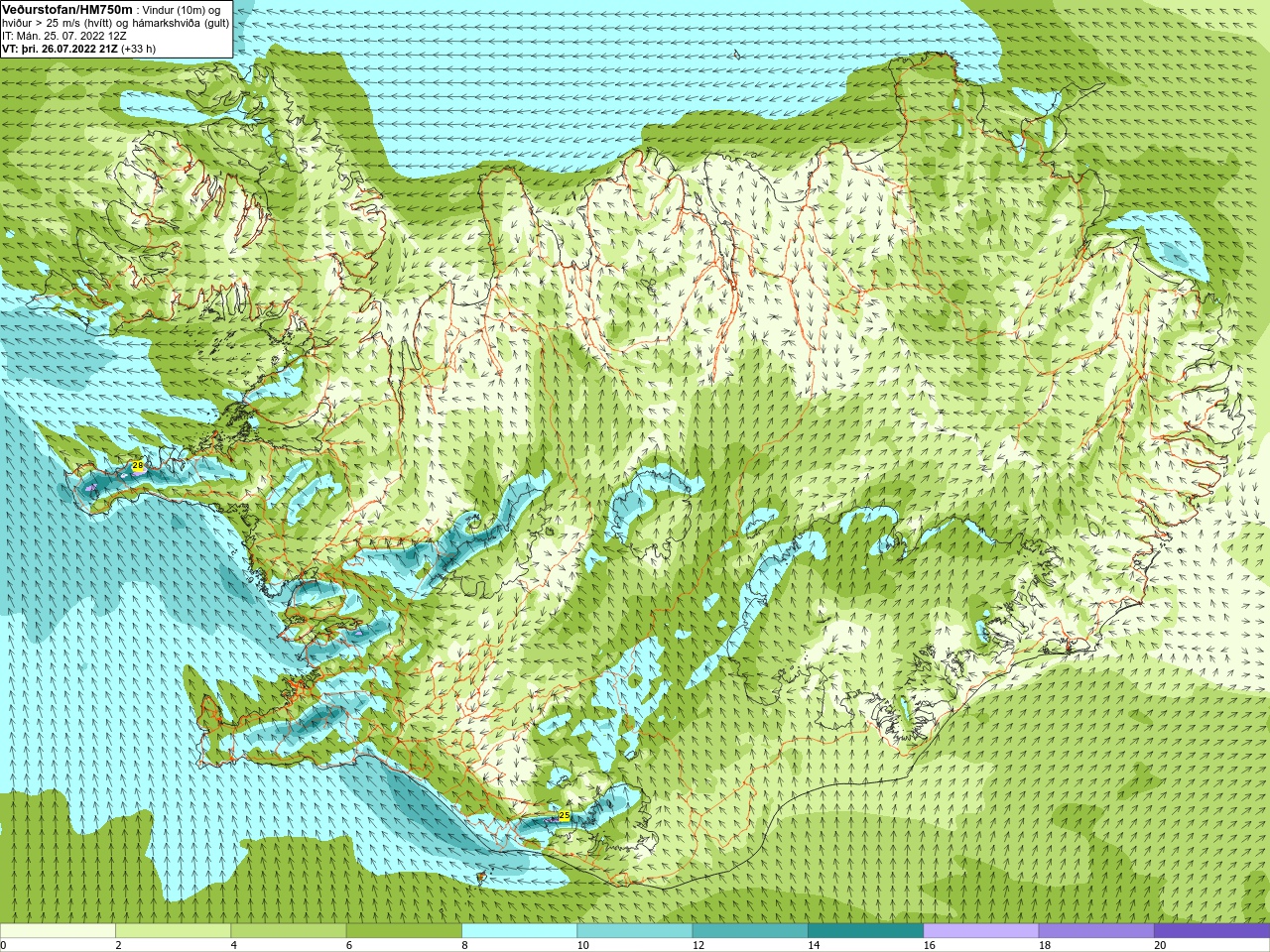Click the legend scale value '8'

[464, 945]
